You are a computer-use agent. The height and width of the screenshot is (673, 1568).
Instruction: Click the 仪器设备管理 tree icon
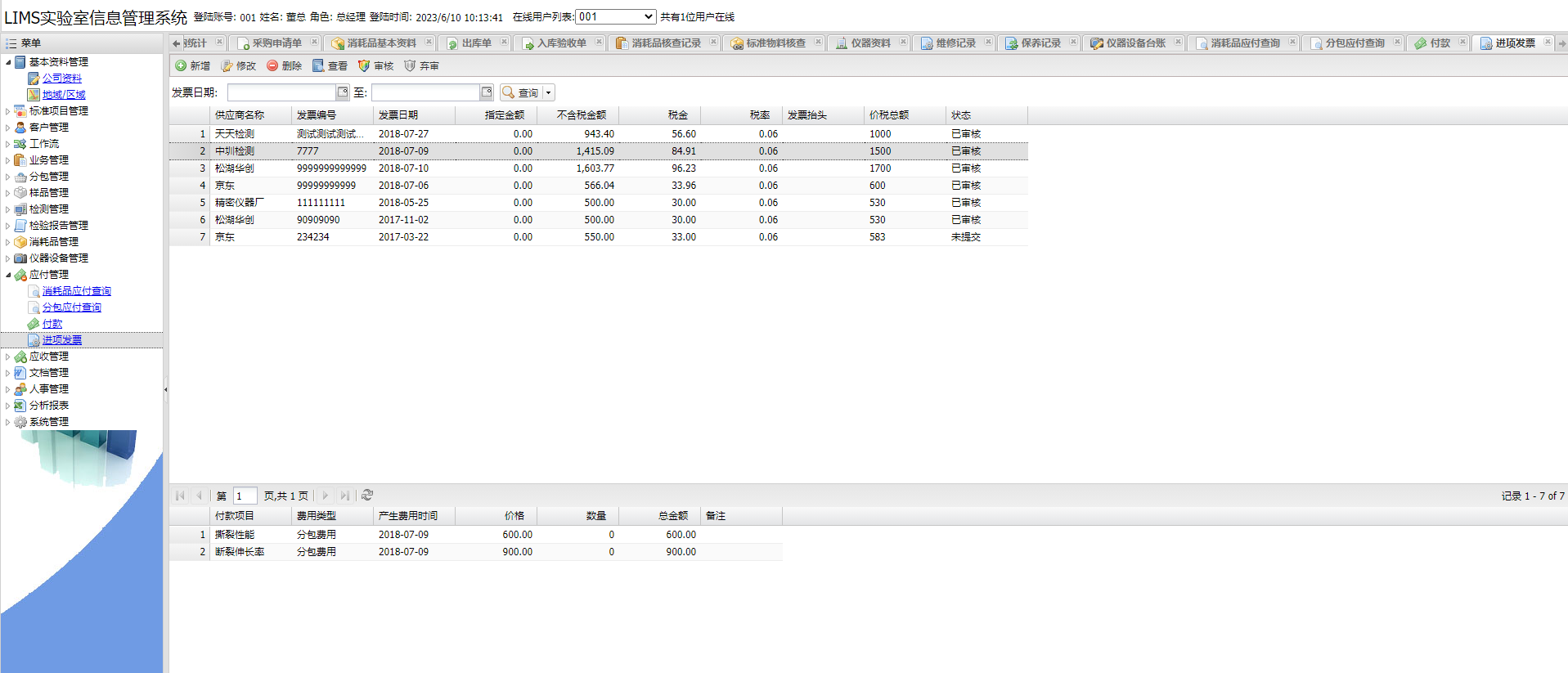tap(20, 258)
